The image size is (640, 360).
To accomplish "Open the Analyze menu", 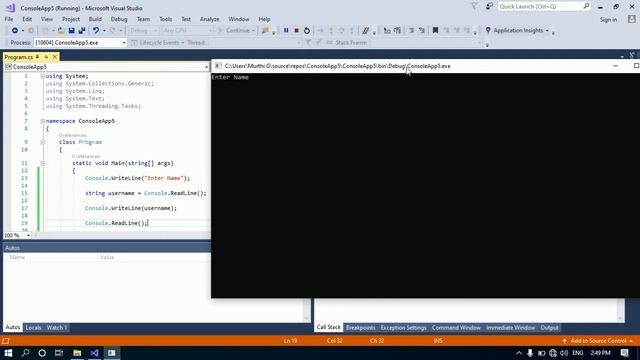I will 209,19.
